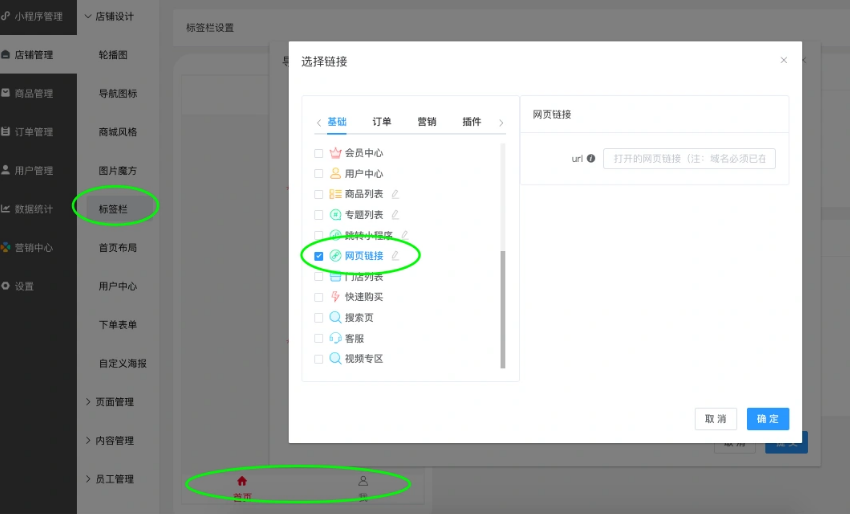Click the edit pencil next to 网页链接
850x514 pixels.
click(x=395, y=255)
